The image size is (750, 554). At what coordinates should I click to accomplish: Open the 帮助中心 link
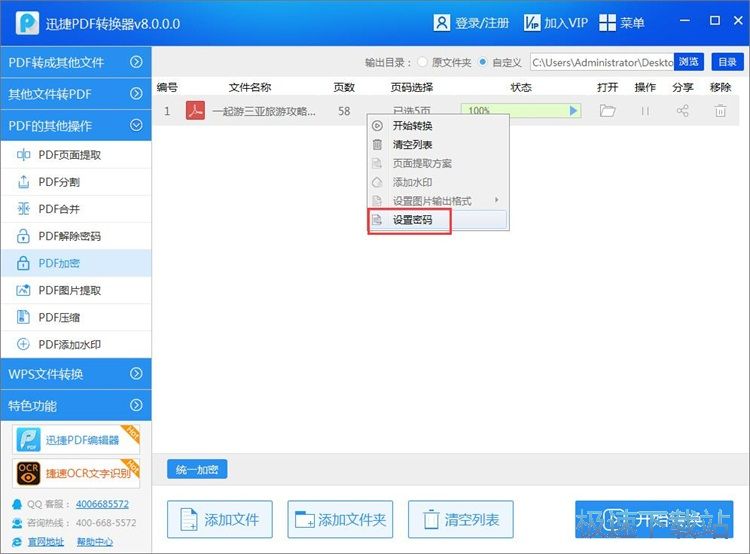tap(95, 542)
